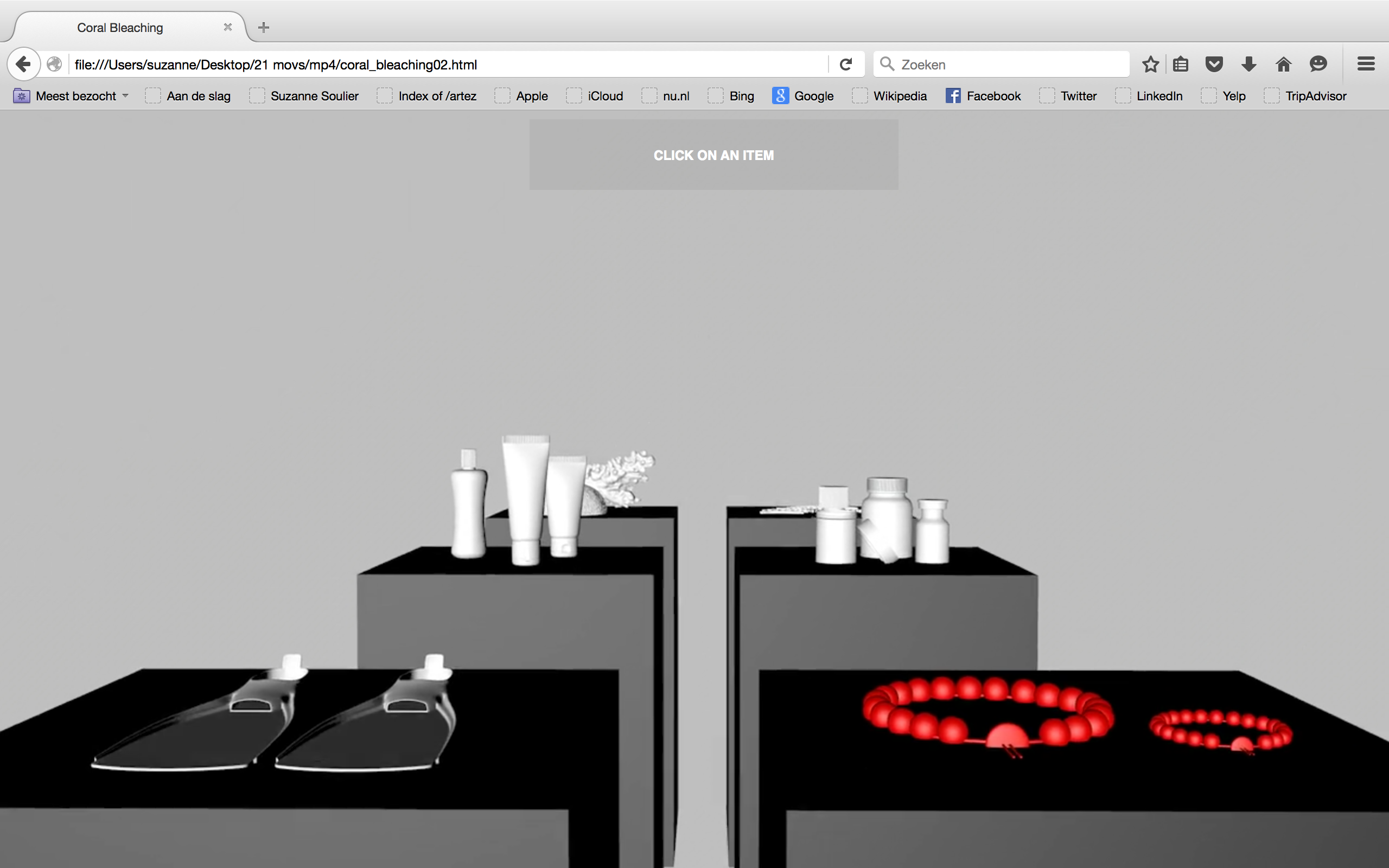Open the downloads arrow icon
The height and width of the screenshot is (868, 1389).
(x=1249, y=65)
